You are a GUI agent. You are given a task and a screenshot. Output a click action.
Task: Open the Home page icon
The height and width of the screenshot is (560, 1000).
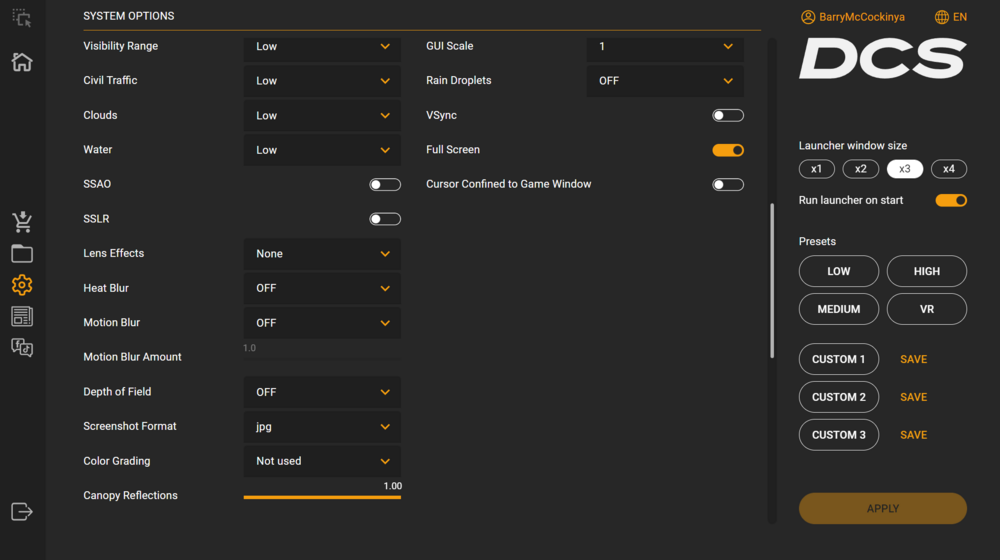click(22, 62)
